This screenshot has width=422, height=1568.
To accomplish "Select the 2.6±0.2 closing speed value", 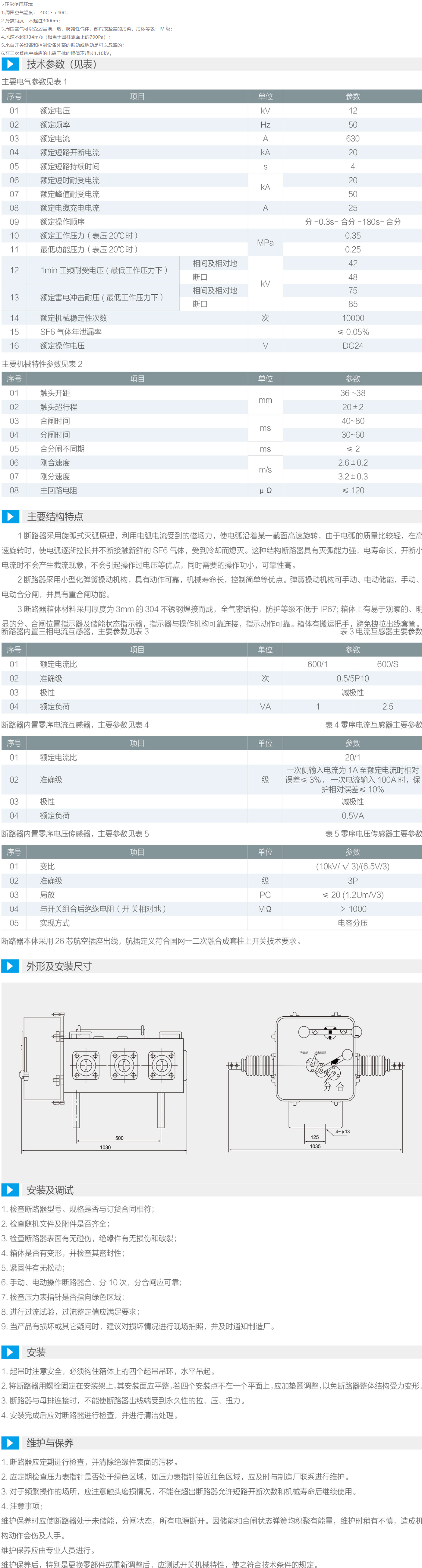I will 353,463.
